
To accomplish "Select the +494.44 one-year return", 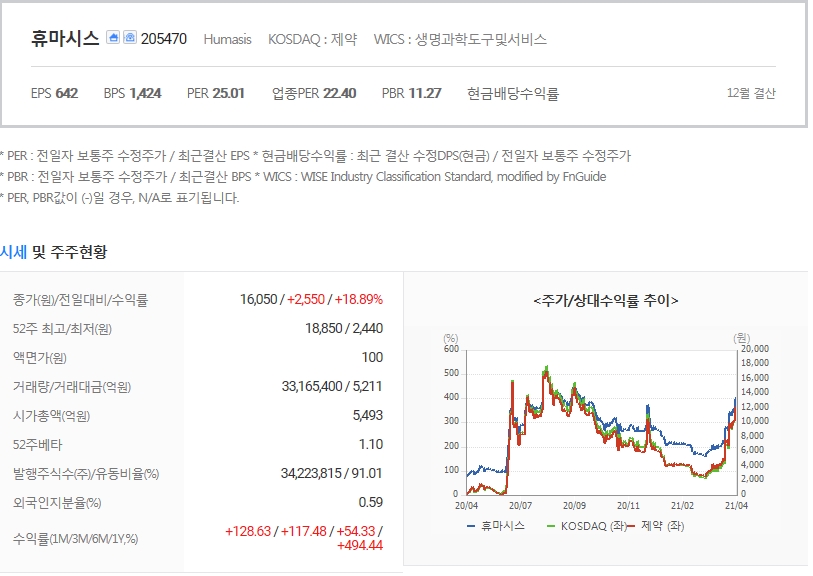I will (360, 545).
